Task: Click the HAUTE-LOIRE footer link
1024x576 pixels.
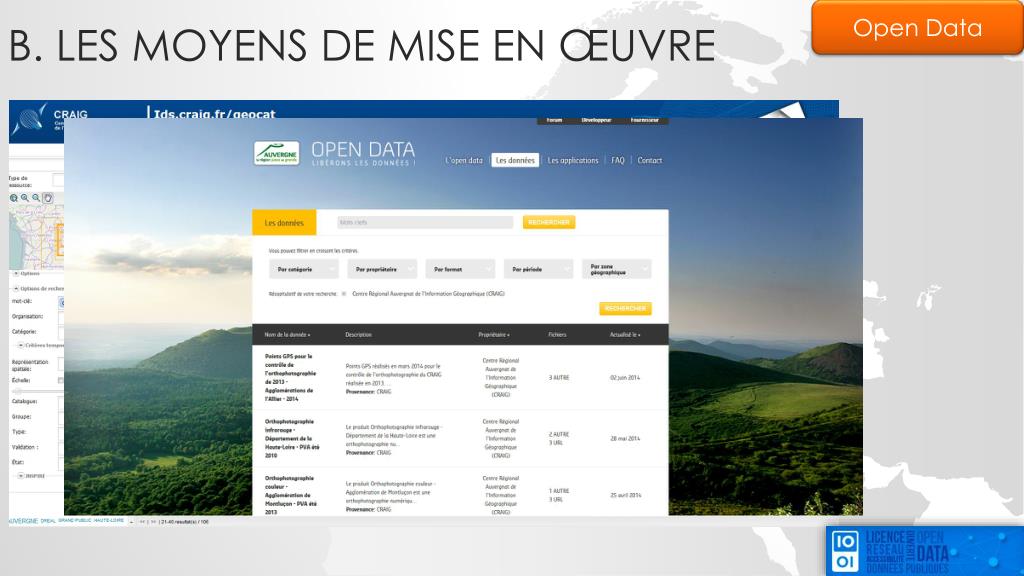Action: [x=108, y=520]
